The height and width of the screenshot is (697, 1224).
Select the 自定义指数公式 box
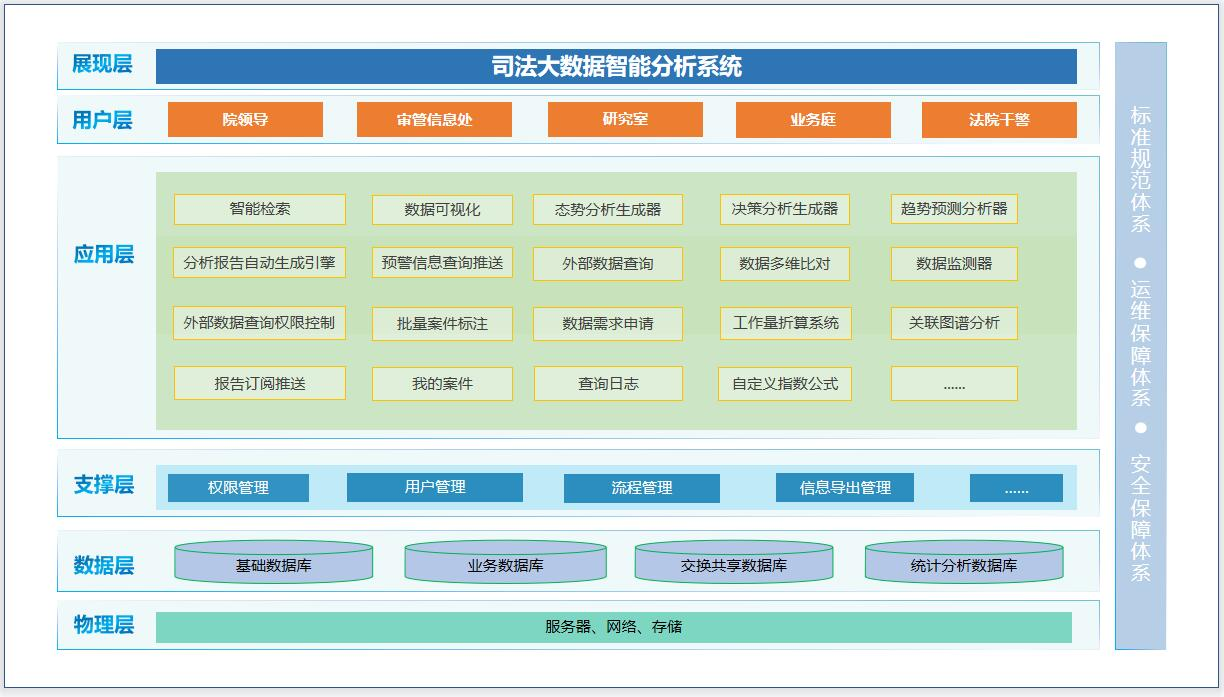[785, 383]
